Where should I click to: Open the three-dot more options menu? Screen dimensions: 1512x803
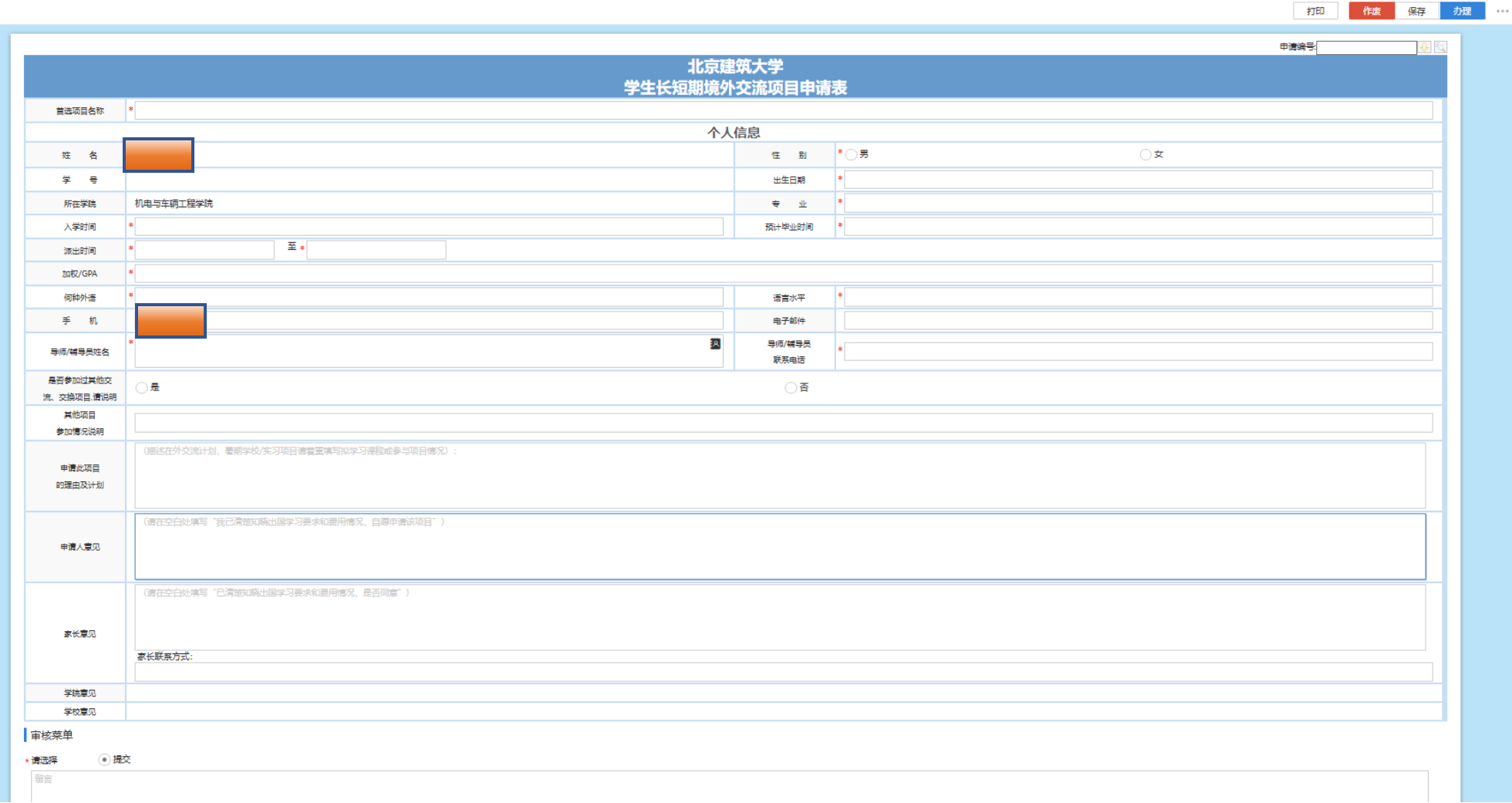[1502, 11]
